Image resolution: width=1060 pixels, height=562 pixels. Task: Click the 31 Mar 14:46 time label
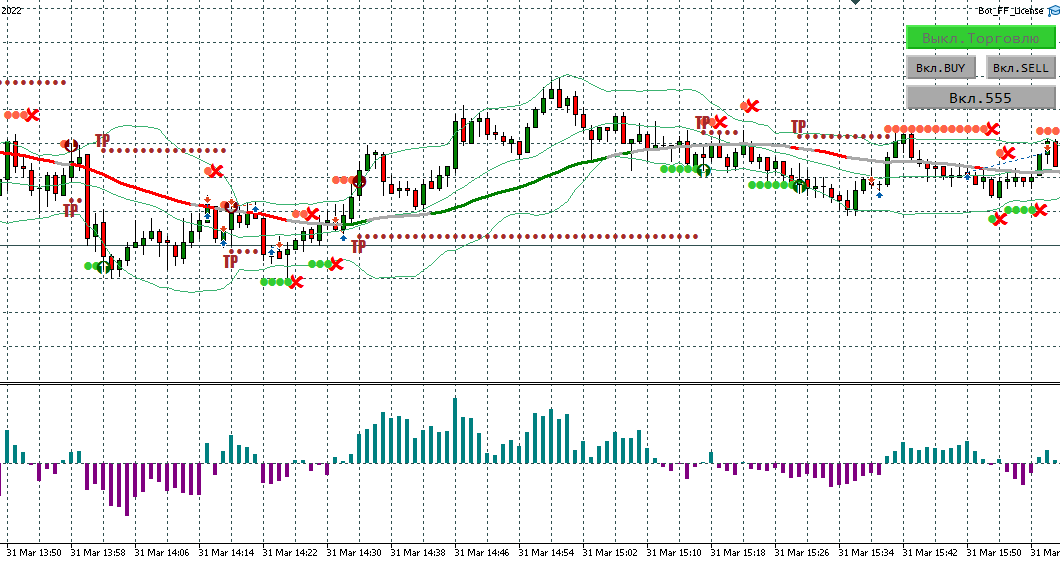coord(481,553)
